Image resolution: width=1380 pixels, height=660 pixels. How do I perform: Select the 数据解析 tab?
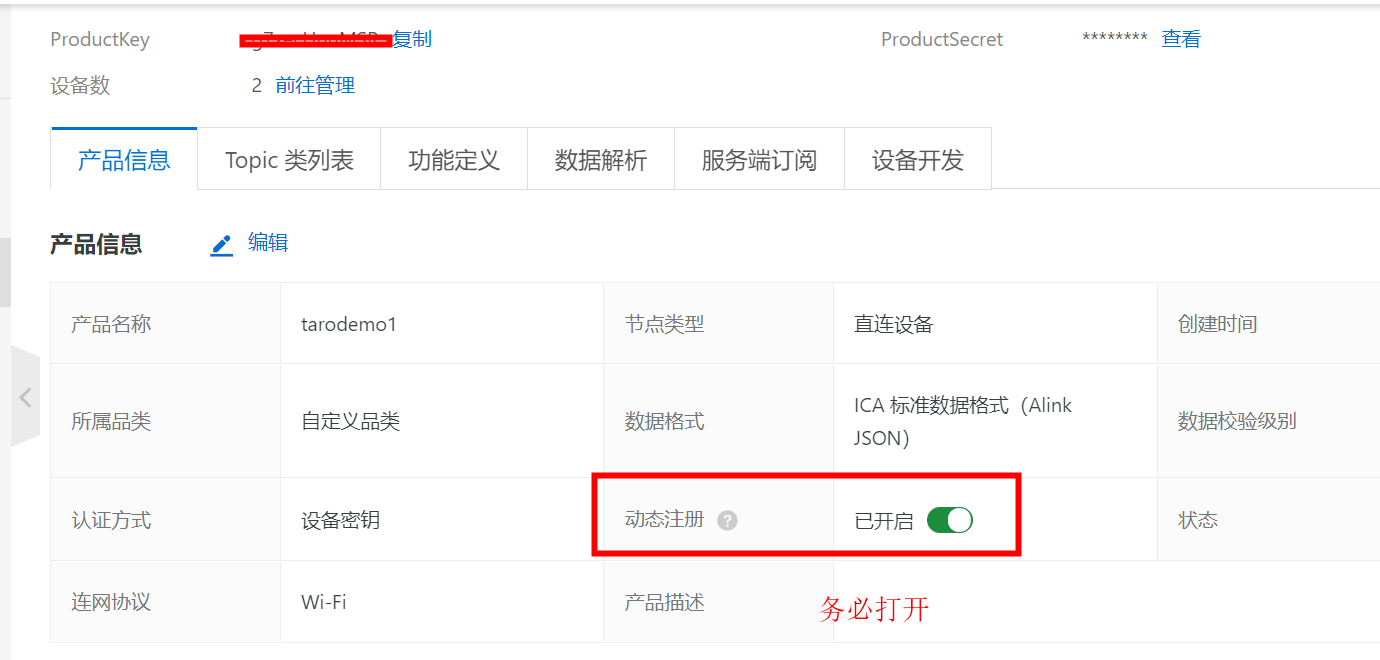coord(601,160)
